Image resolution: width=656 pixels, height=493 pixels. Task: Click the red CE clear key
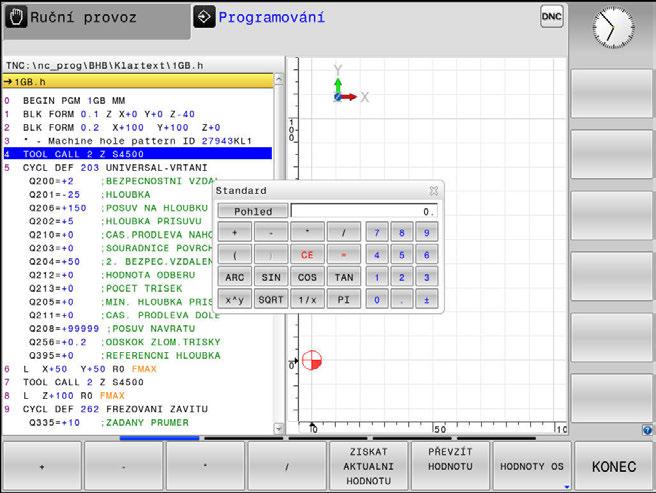pyautogui.click(x=307, y=254)
